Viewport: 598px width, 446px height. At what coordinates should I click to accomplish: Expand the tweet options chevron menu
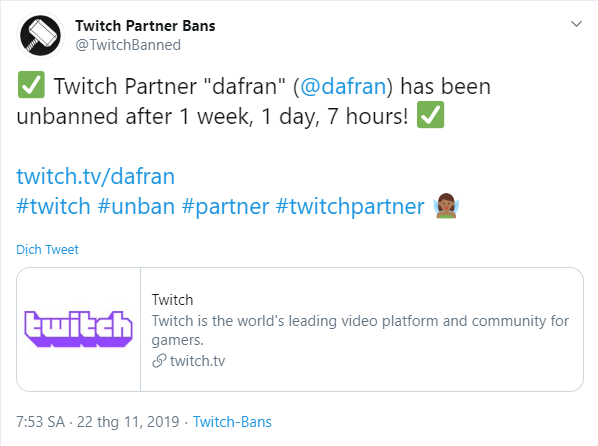pyautogui.click(x=576, y=24)
